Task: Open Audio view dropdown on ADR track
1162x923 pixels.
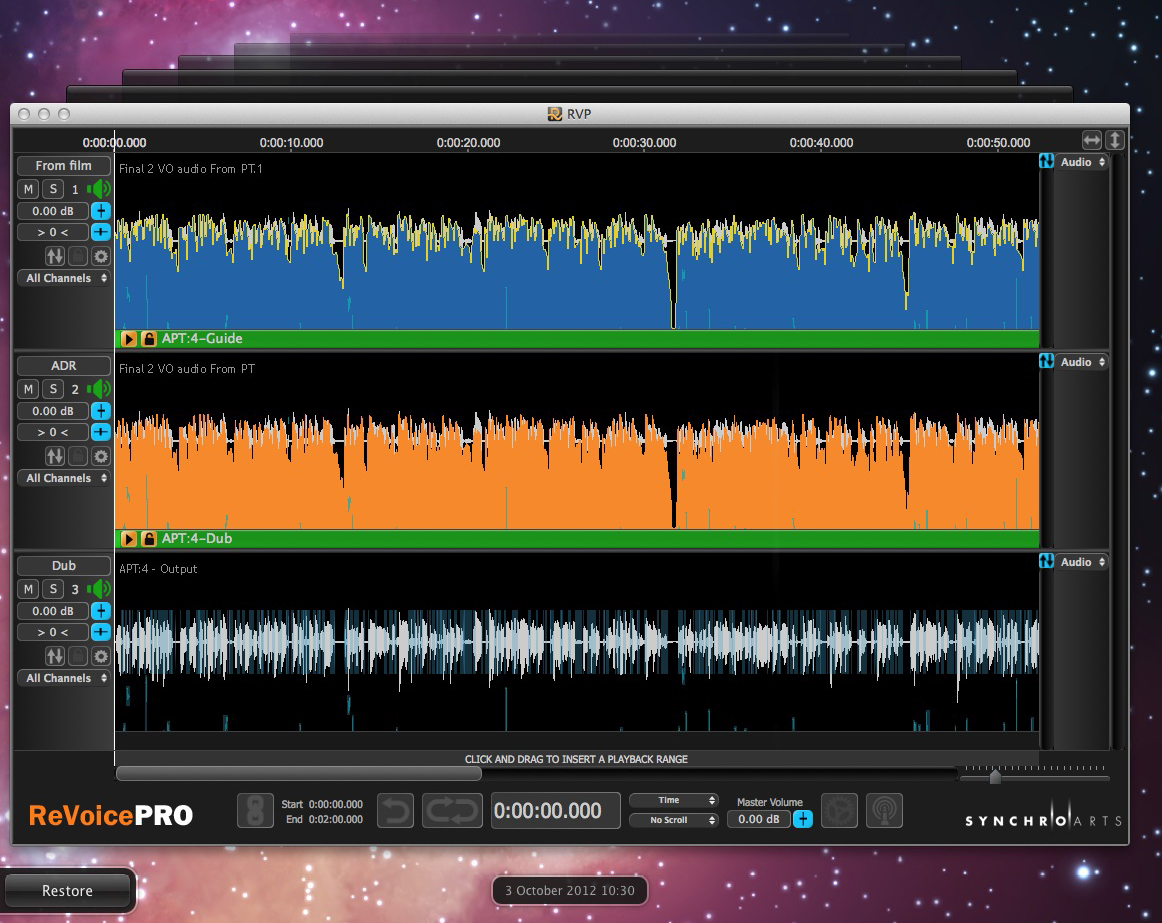Action: click(x=1082, y=362)
